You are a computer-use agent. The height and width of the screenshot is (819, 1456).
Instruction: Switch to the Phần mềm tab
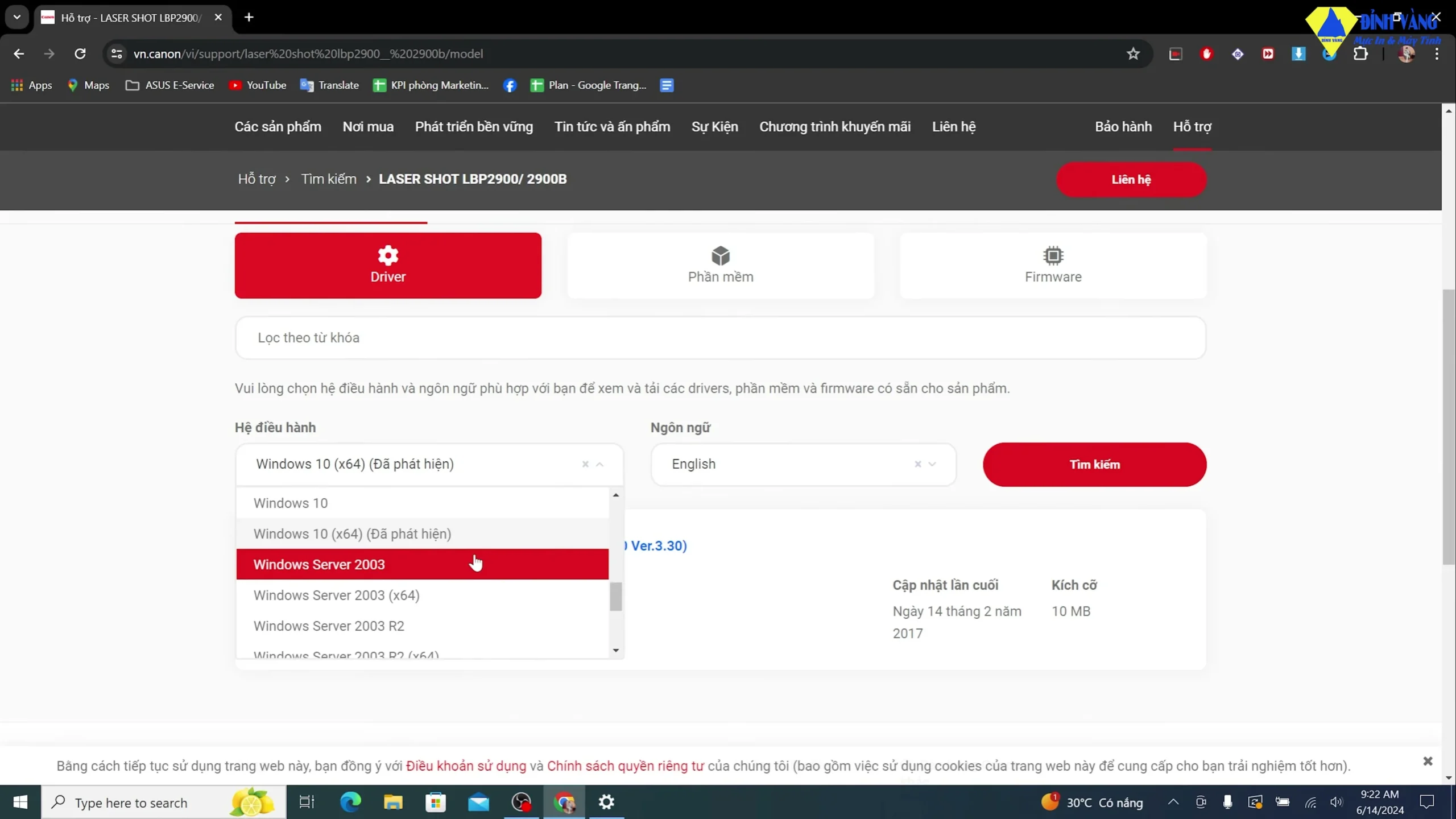pos(721,266)
